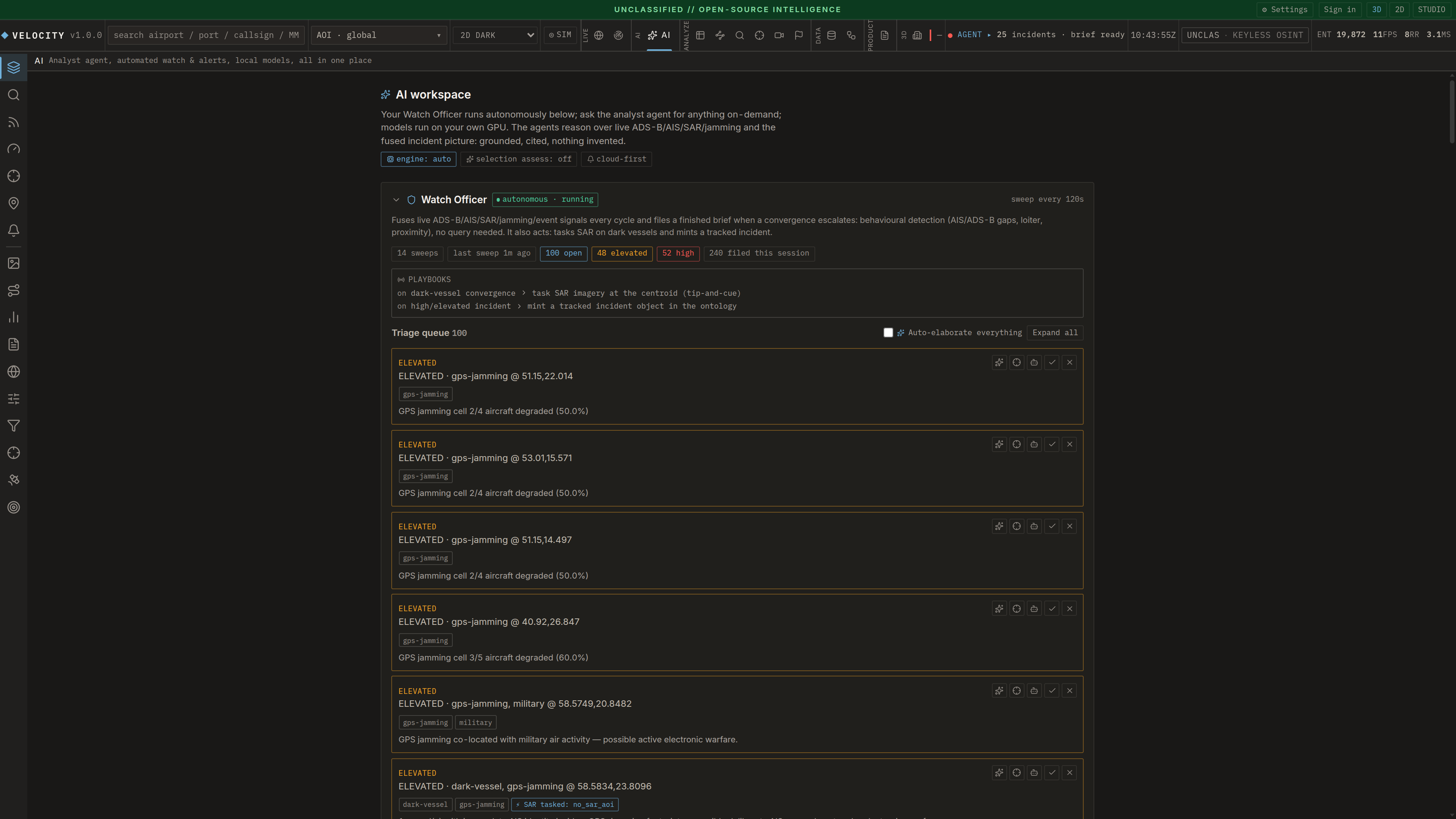The image size is (1456, 819).
Task: Switch to STUDIO mode
Action: tap(1432, 9)
